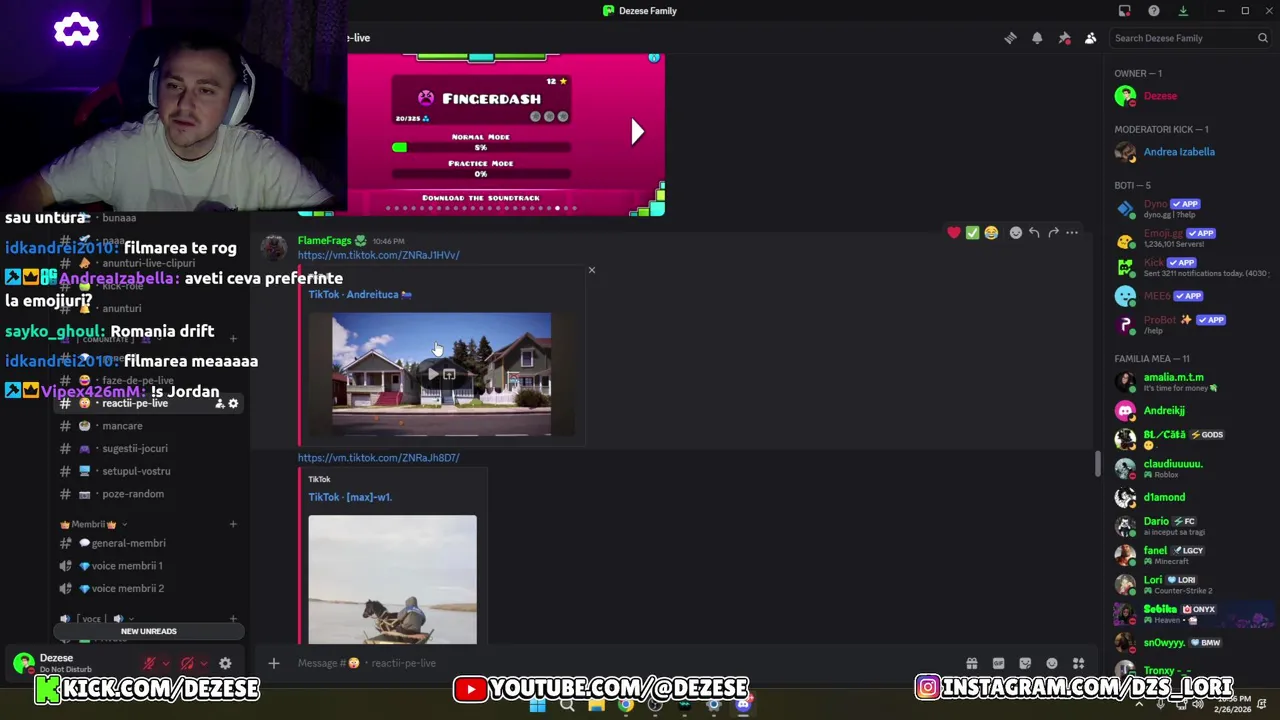Open the poze-random channel

[133, 494]
